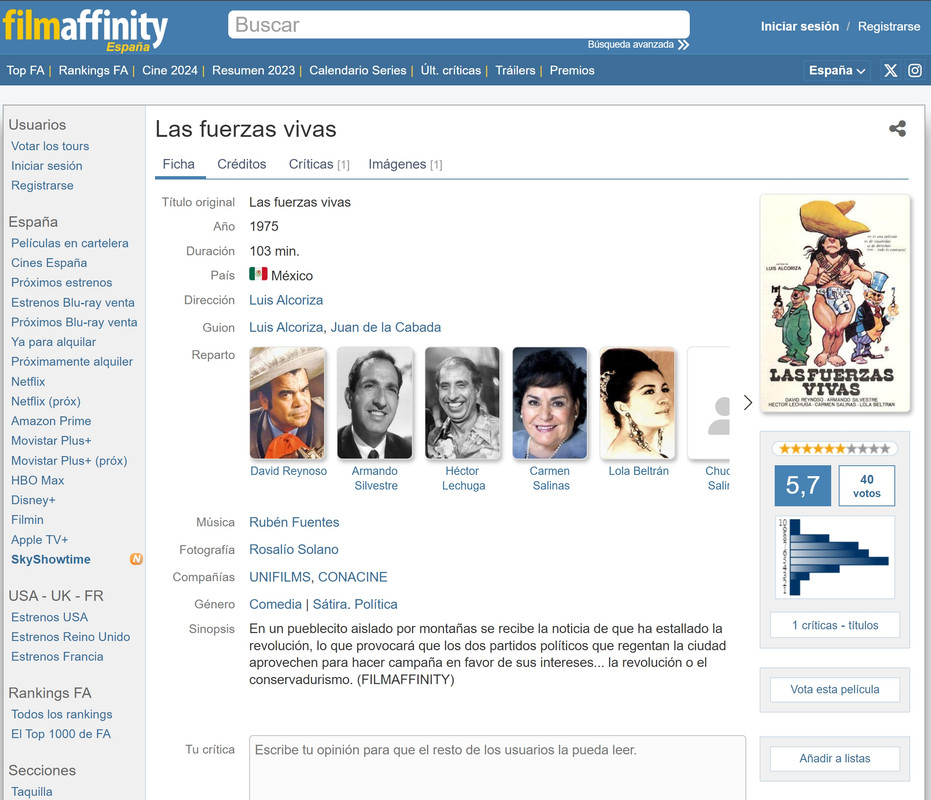Open Búsqueda avanzada link
This screenshot has width=931, height=800.
click(x=631, y=45)
